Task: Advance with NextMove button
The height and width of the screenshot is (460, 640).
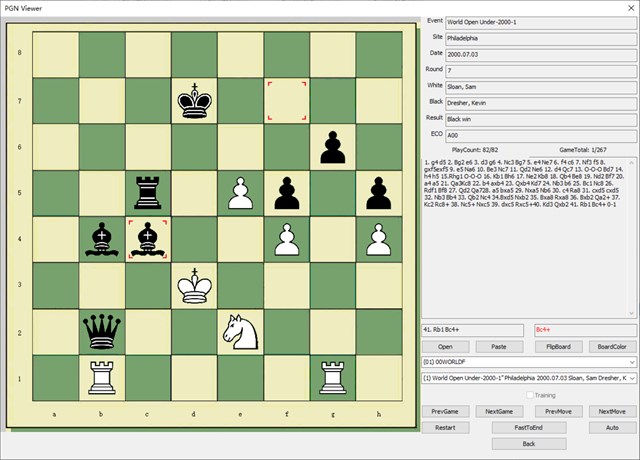Action: 612,411
